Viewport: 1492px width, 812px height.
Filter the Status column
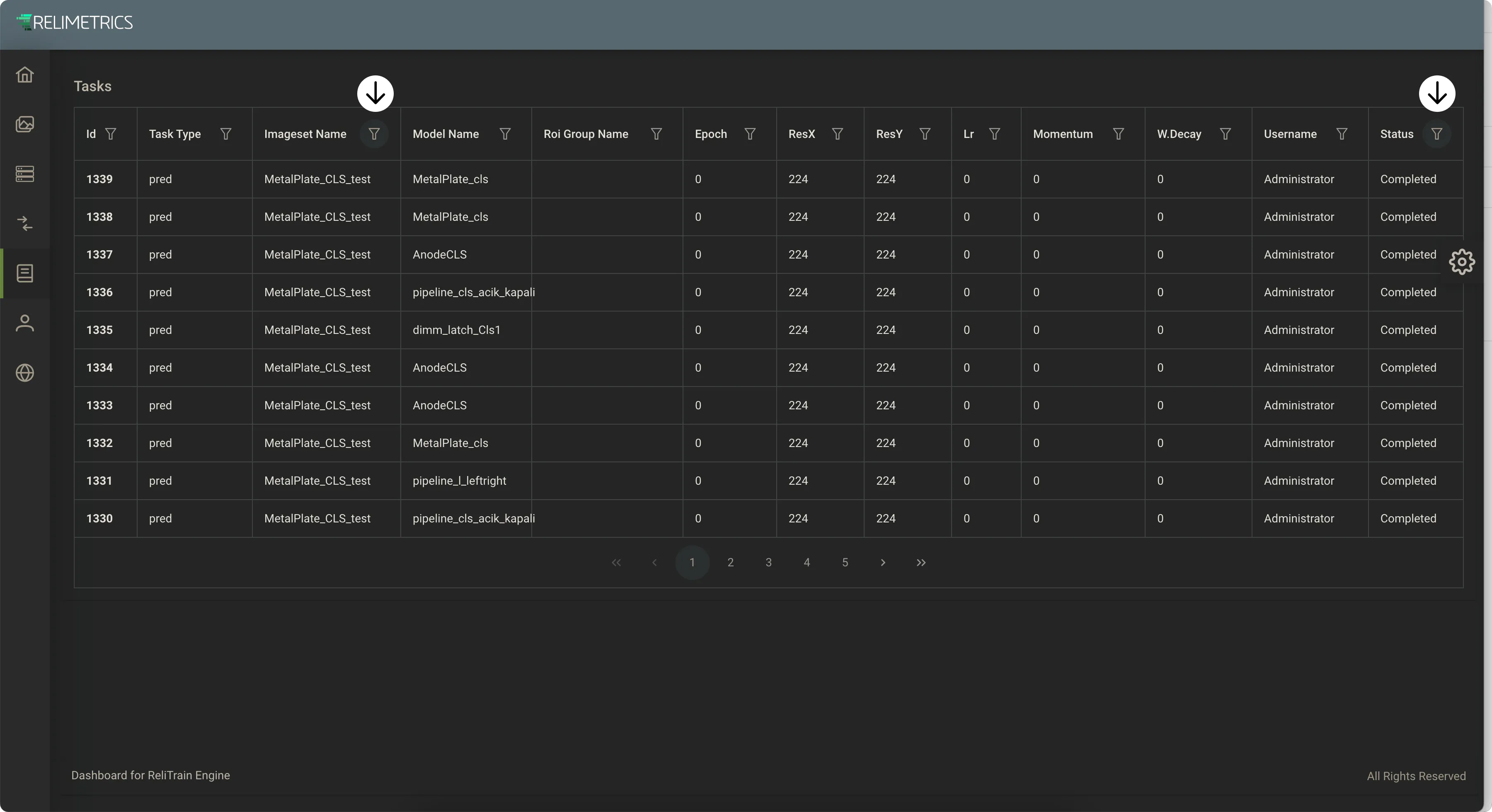point(1437,134)
